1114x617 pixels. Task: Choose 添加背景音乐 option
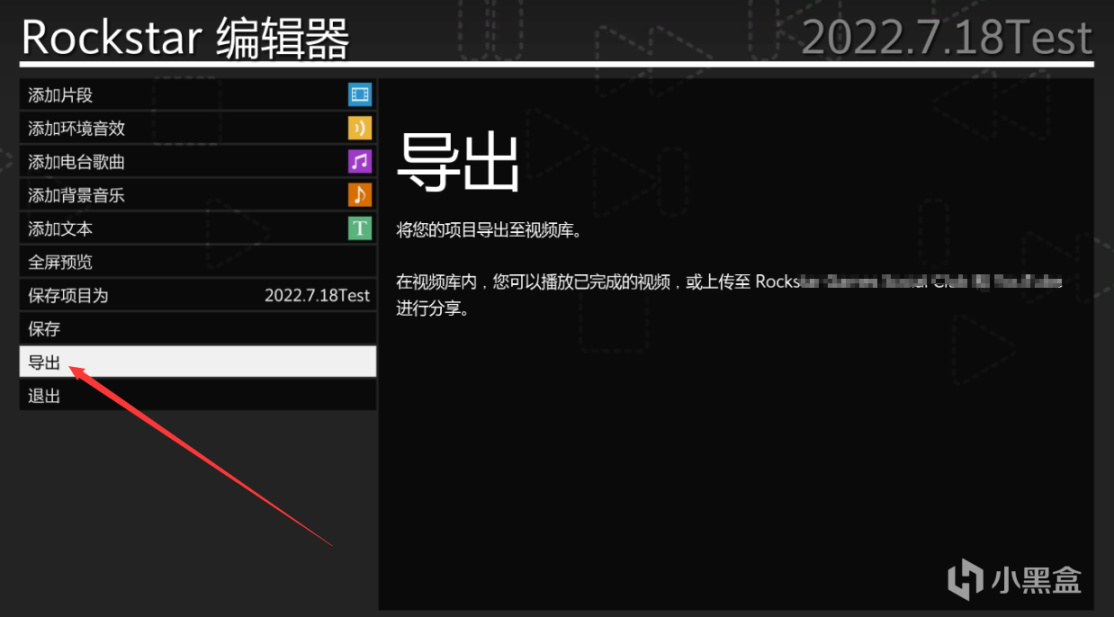(x=198, y=195)
